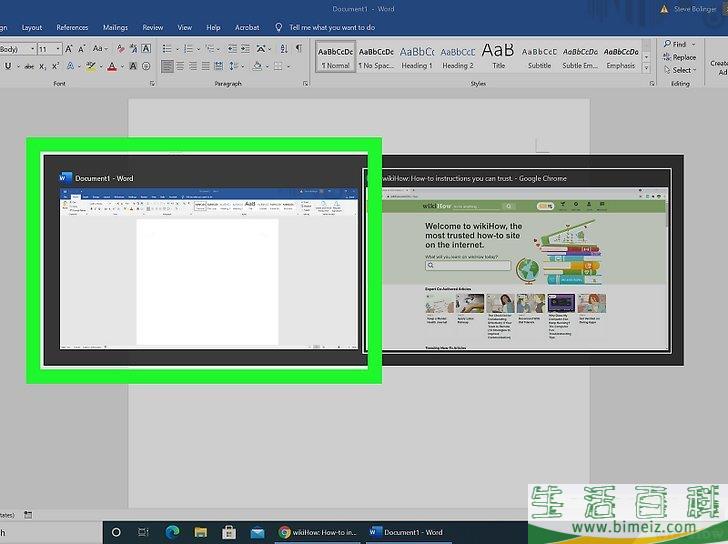Toggle Strikethrough formatting
This screenshot has width=728, height=544.
tap(29, 66)
